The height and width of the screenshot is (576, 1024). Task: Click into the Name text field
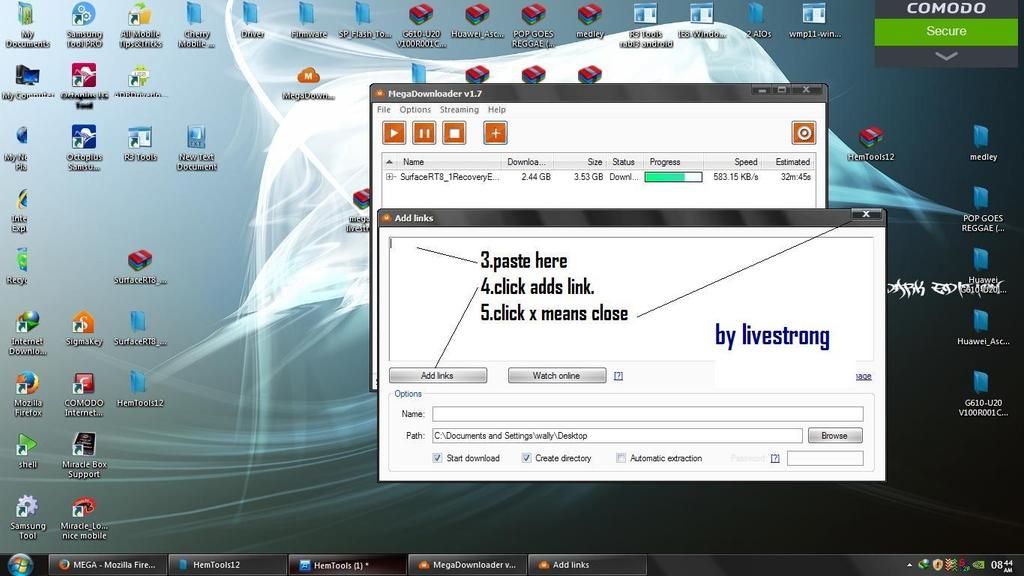click(647, 414)
